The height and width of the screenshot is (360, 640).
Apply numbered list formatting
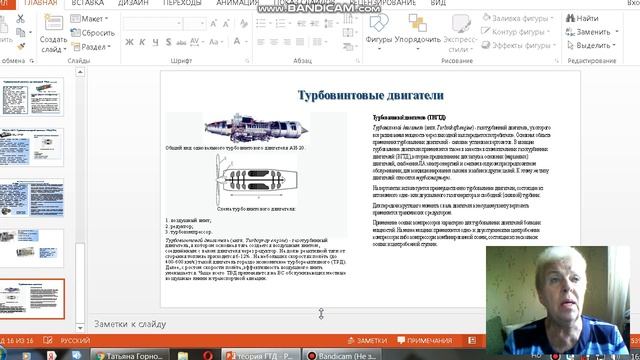282,24
